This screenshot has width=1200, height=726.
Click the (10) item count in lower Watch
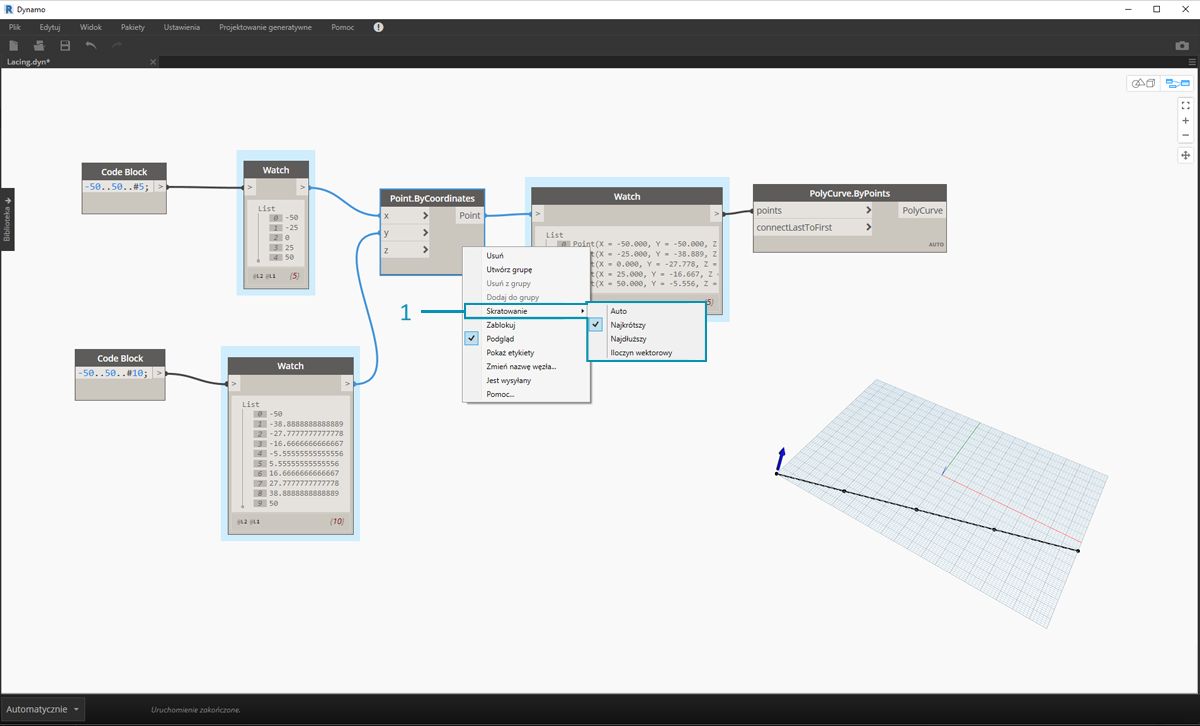tap(335, 522)
